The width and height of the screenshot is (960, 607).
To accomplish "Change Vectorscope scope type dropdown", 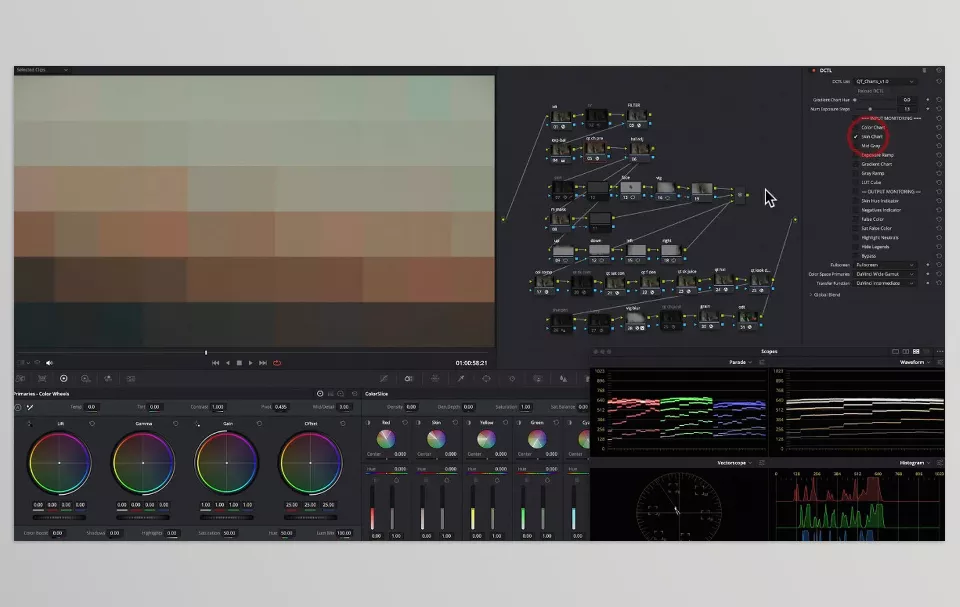I will (x=735, y=463).
